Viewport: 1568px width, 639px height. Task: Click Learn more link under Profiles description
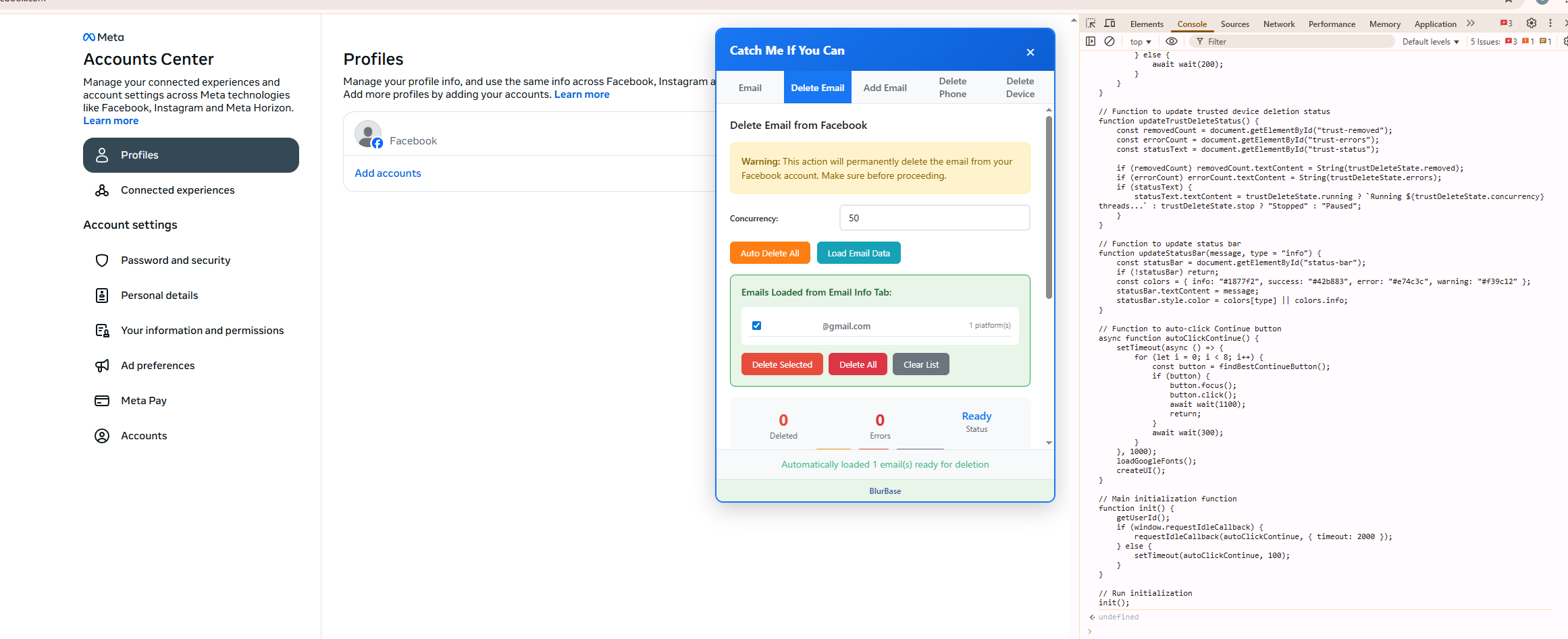click(582, 94)
